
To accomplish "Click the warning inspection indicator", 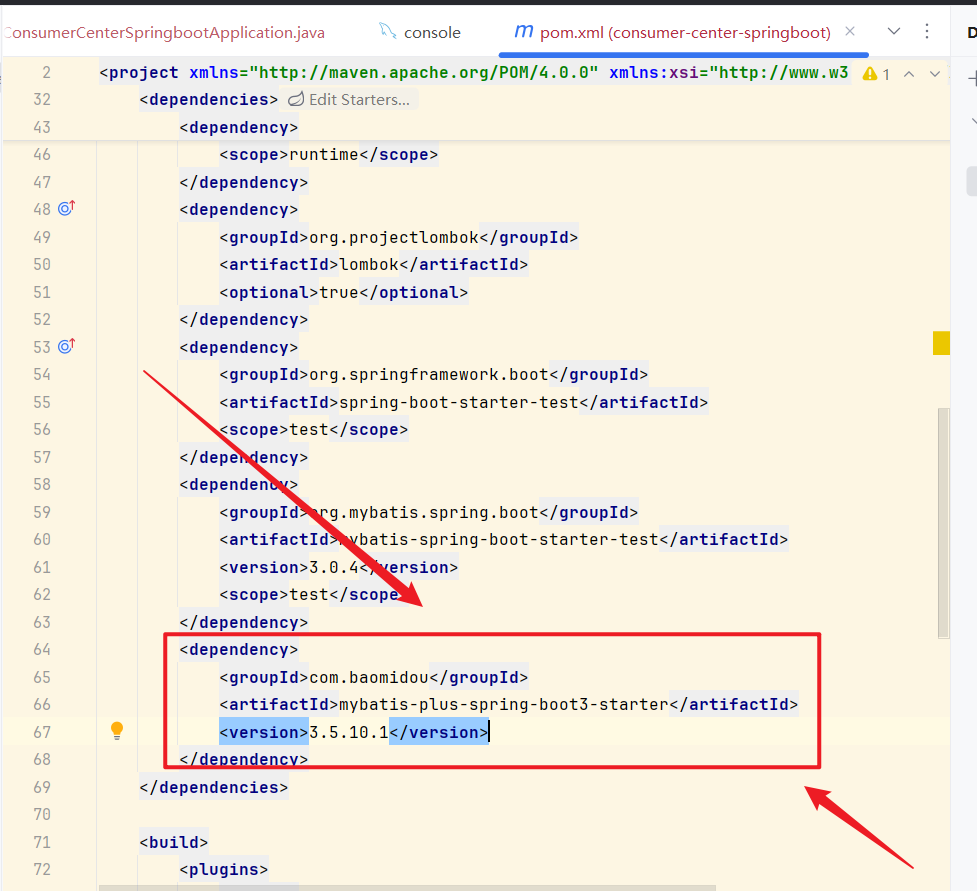I will [876, 74].
